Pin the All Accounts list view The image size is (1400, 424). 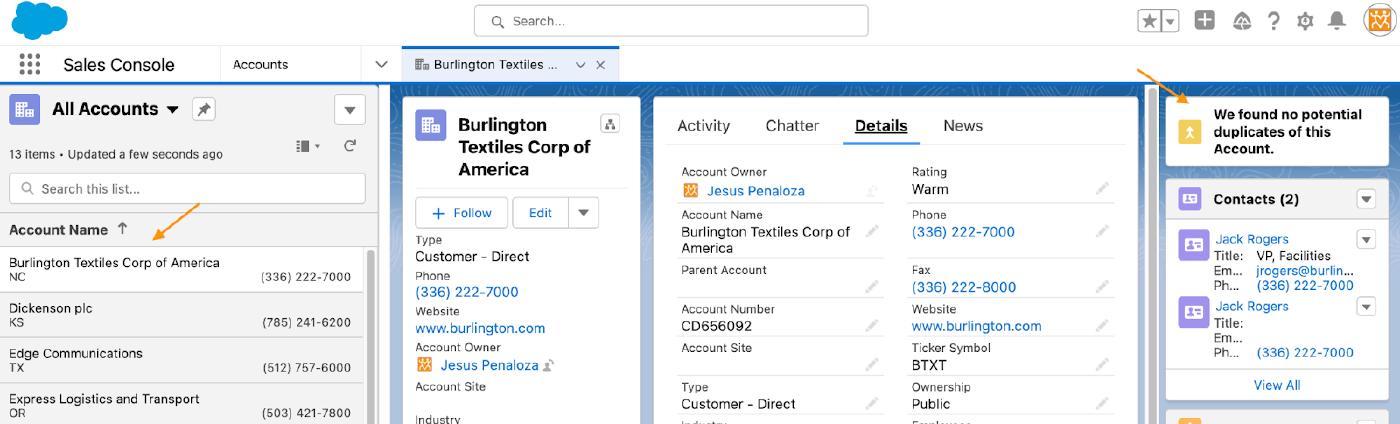[203, 109]
